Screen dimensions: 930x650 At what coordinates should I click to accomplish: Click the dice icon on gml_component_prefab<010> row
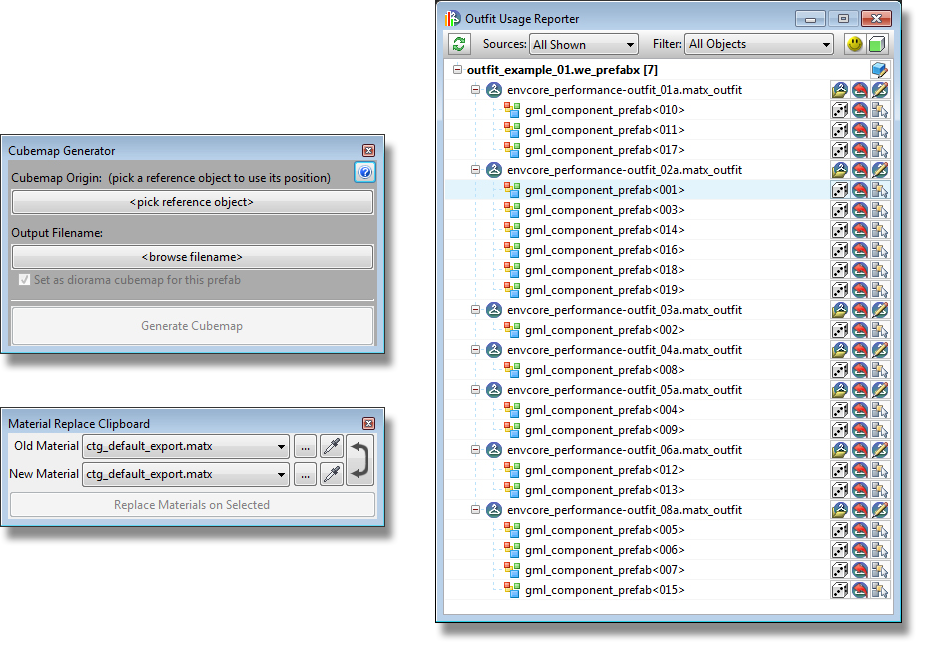pyautogui.click(x=839, y=110)
